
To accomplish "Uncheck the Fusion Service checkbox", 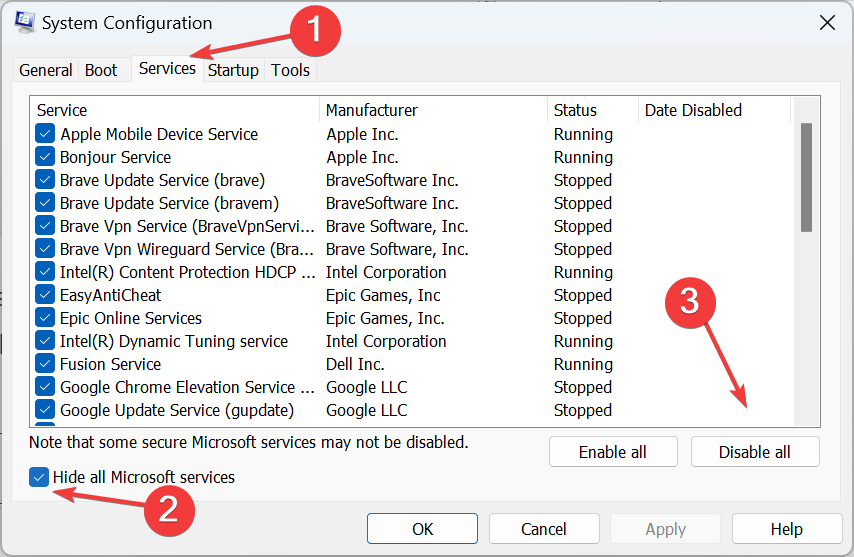I will (45, 364).
